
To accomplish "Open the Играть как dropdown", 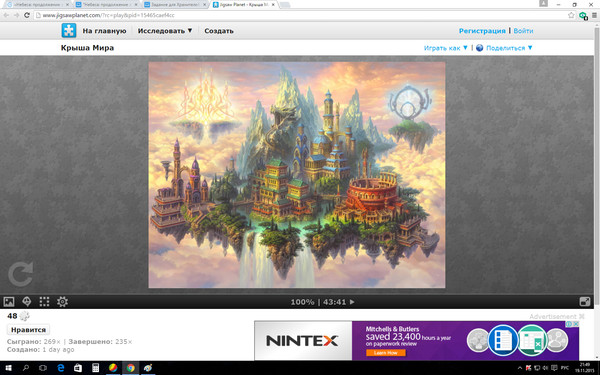I will [x=446, y=48].
